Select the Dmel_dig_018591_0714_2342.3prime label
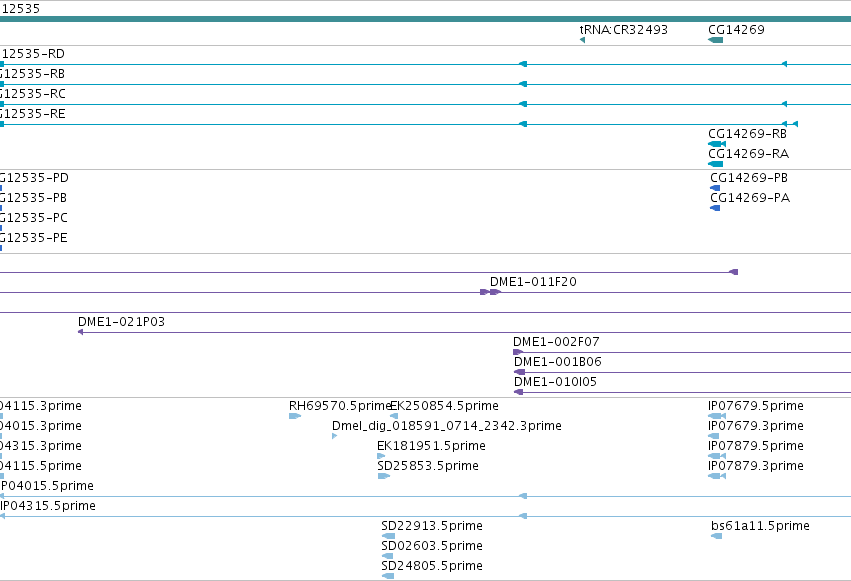The image size is (851, 581). pos(447,426)
